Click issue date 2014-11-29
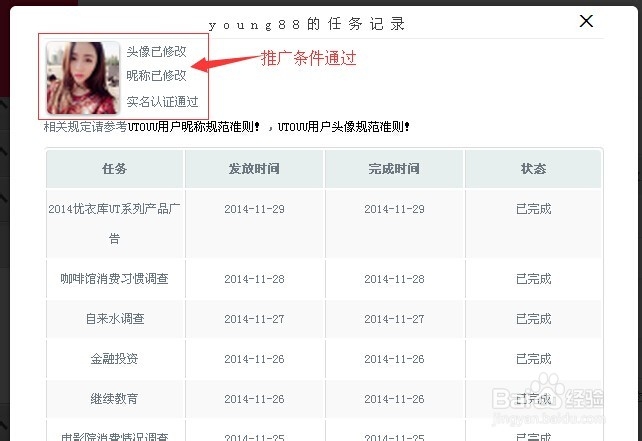This screenshot has width=642, height=441. pos(254,209)
